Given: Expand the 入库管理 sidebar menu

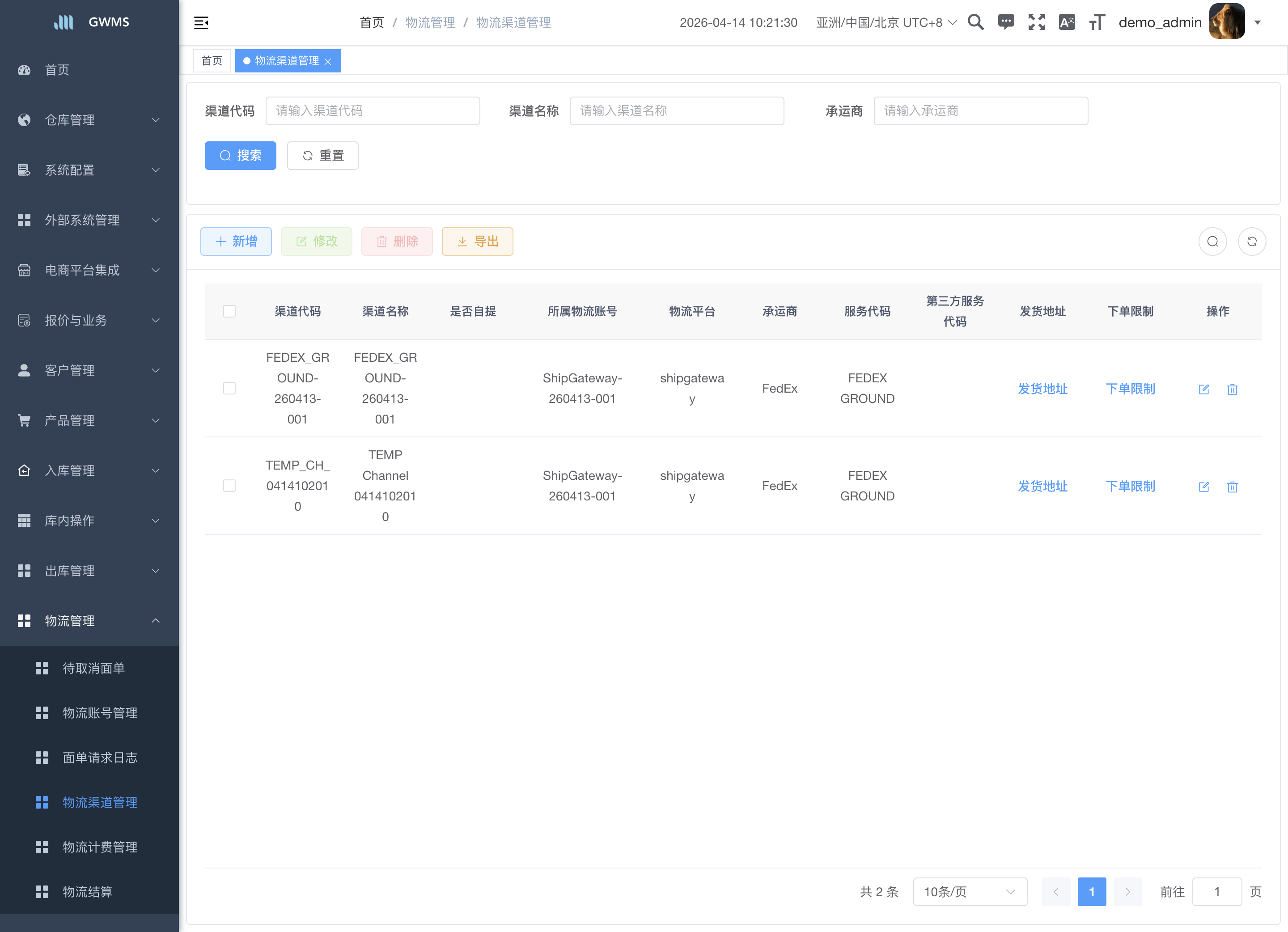Looking at the screenshot, I should tap(90, 470).
